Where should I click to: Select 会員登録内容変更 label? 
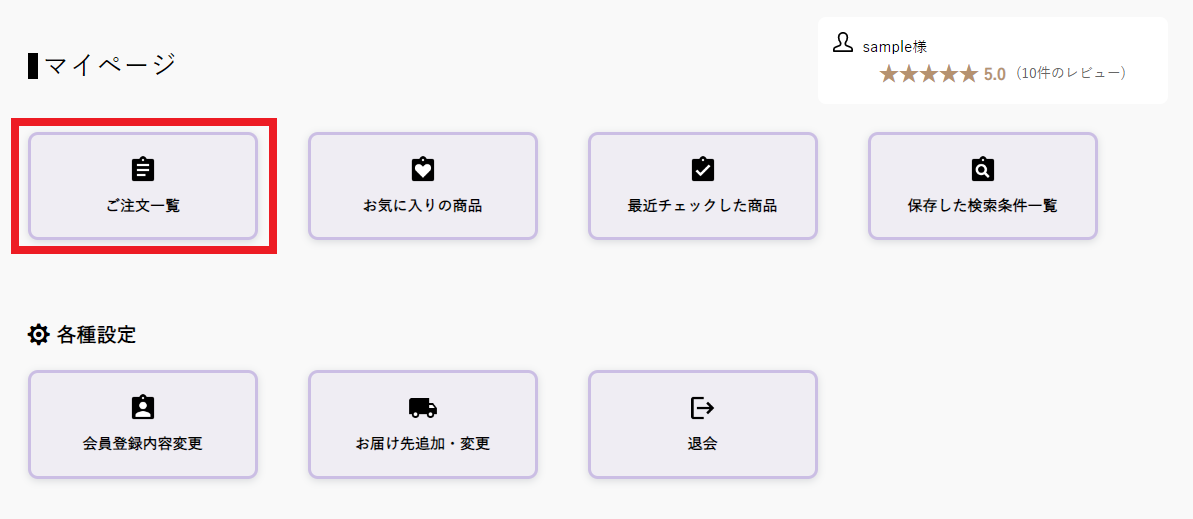click(x=143, y=444)
